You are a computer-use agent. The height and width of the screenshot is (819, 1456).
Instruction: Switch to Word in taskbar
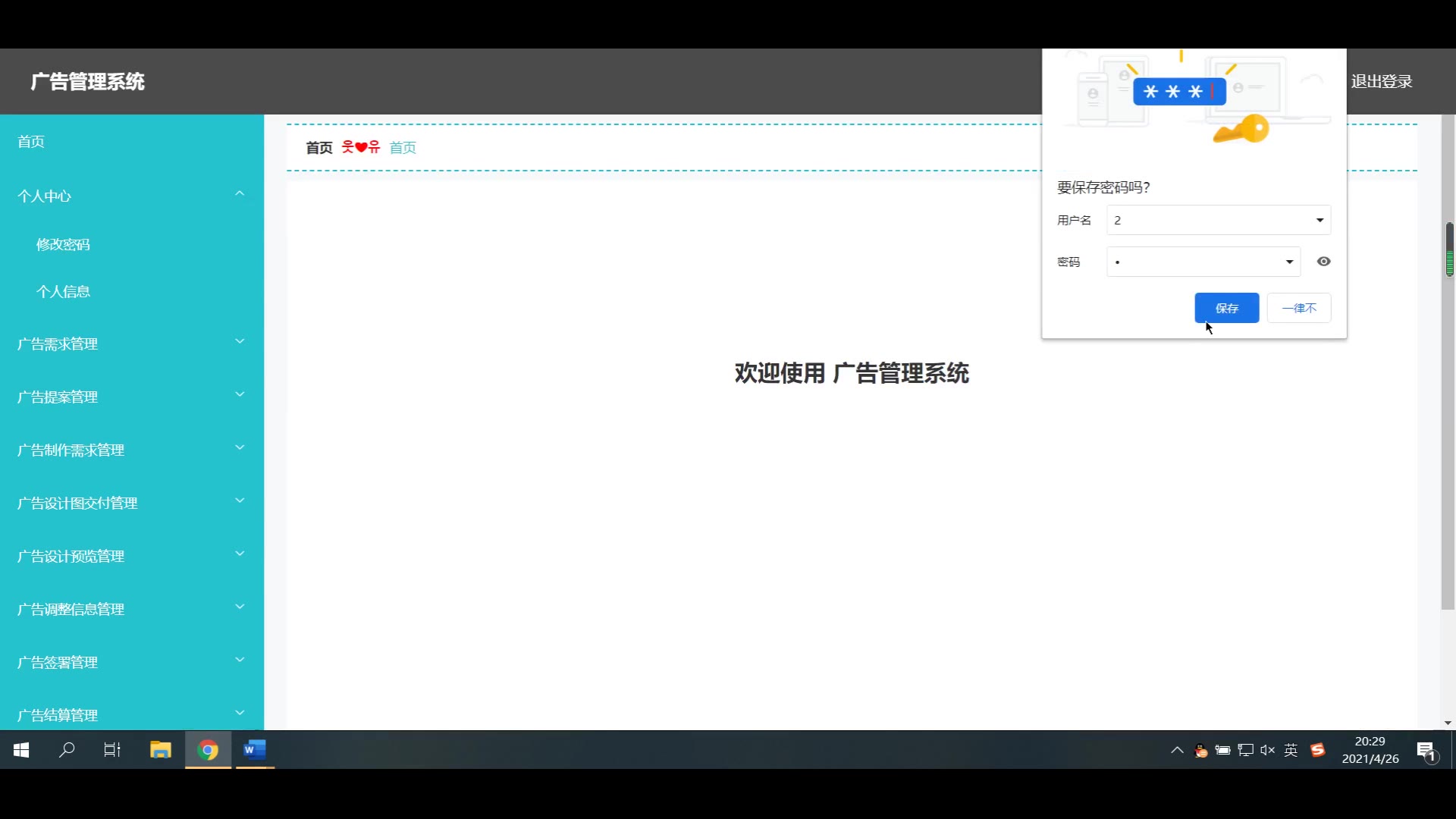point(255,750)
